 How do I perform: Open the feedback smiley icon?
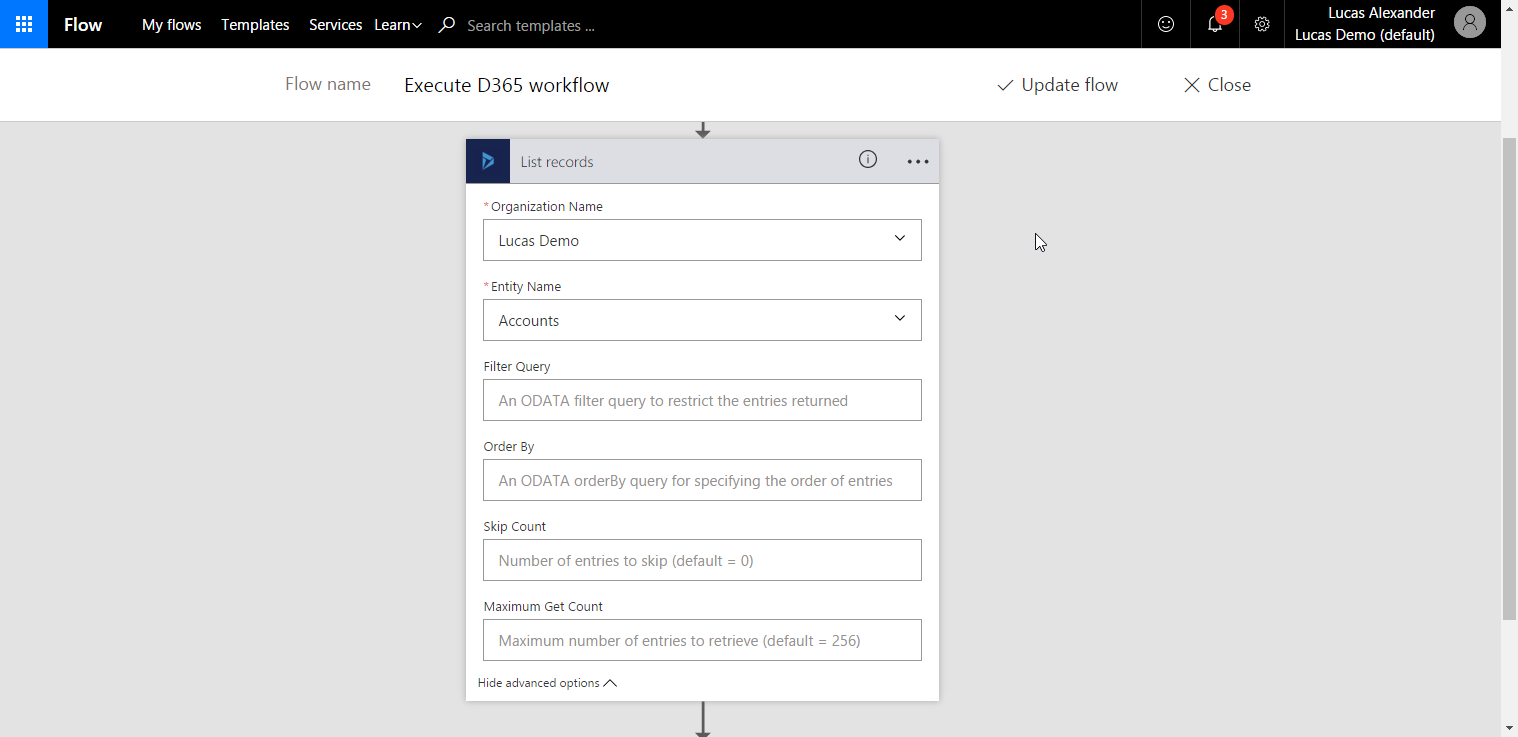1166,24
